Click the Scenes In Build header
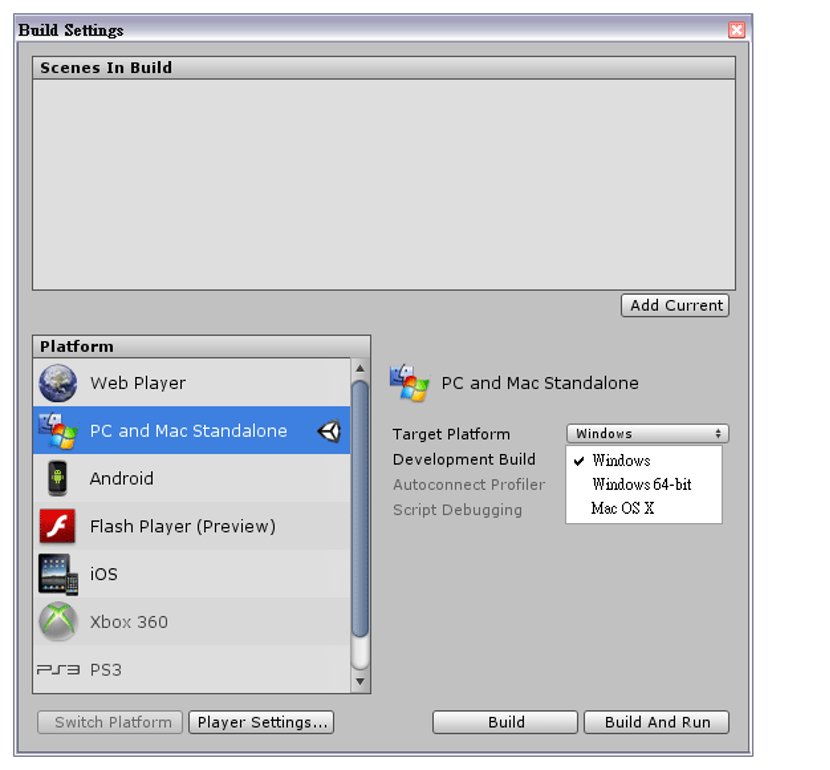 point(384,68)
